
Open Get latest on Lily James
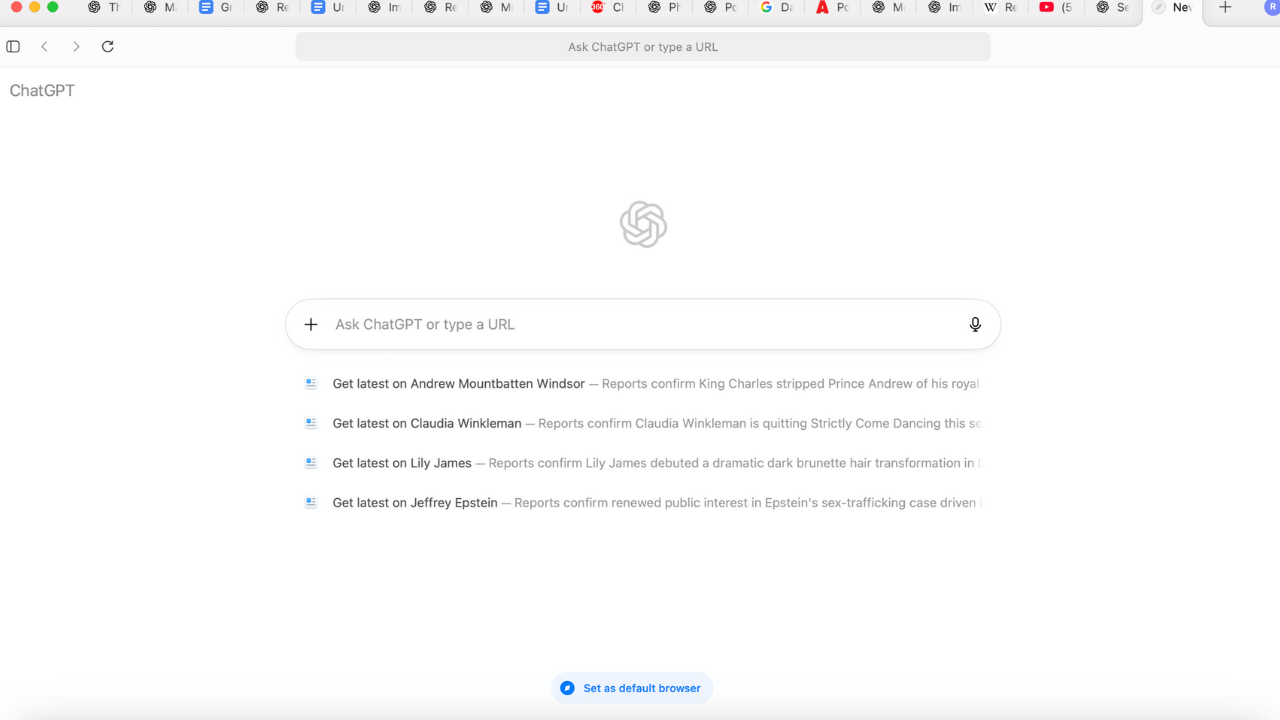pyautogui.click(x=643, y=463)
